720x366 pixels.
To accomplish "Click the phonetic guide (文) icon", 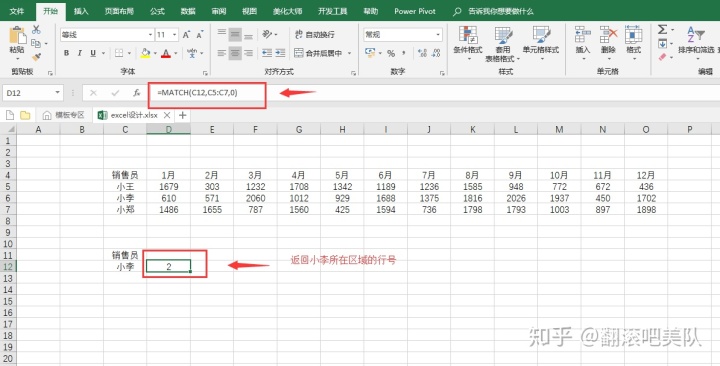I will tap(192, 53).
